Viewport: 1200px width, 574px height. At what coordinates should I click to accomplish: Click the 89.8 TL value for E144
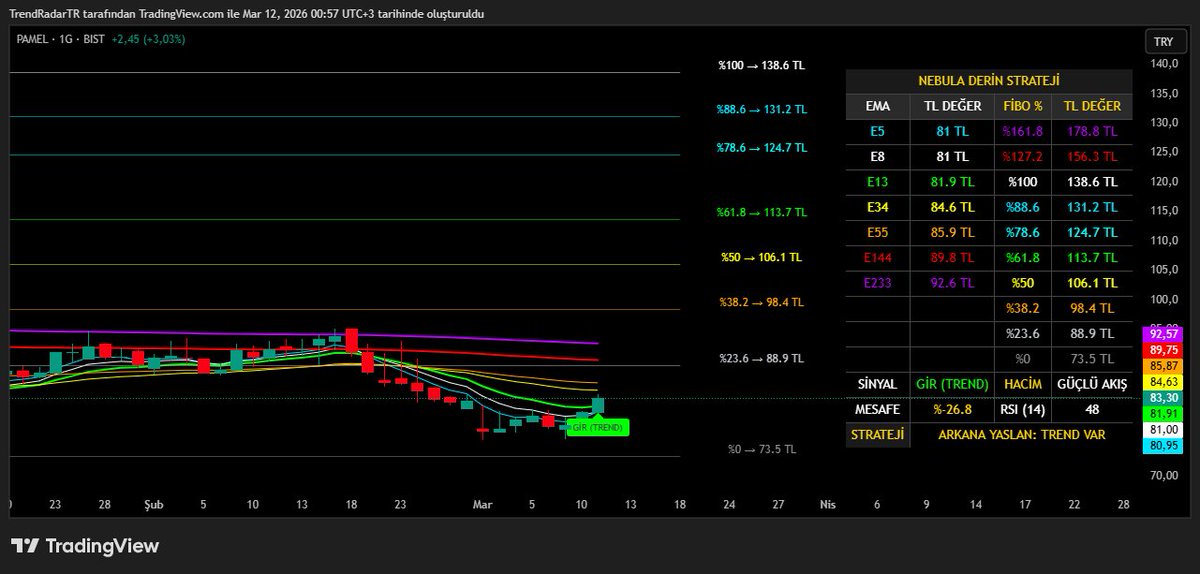(951, 258)
